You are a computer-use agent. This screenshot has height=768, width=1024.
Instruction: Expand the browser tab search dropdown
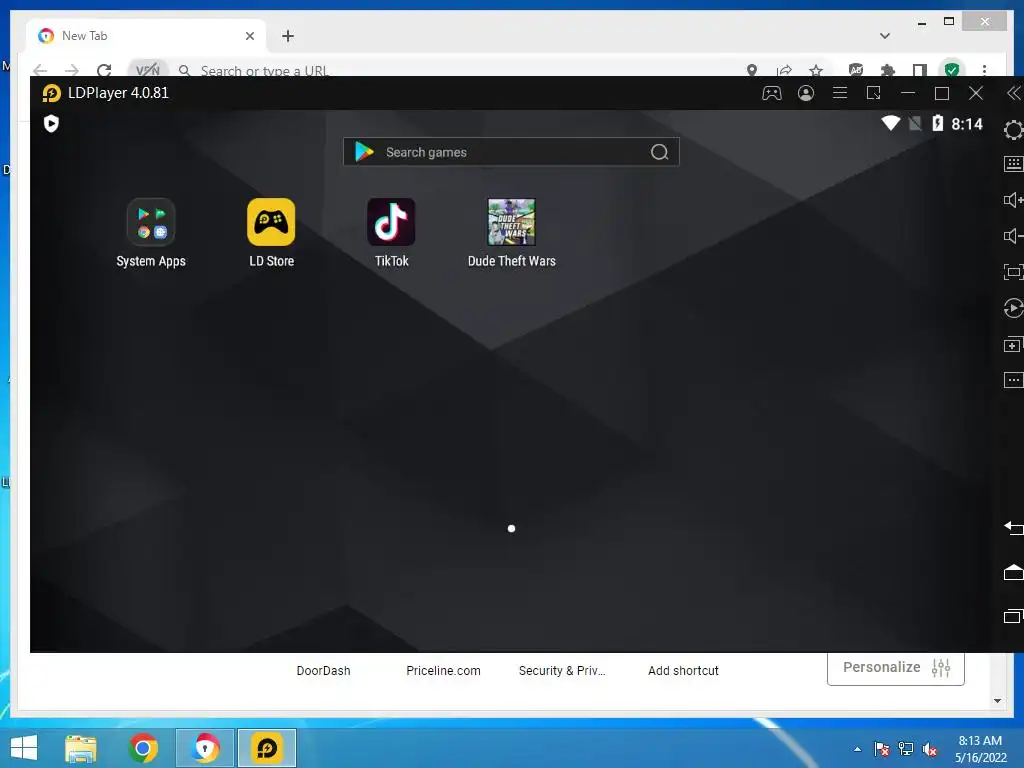tap(885, 36)
